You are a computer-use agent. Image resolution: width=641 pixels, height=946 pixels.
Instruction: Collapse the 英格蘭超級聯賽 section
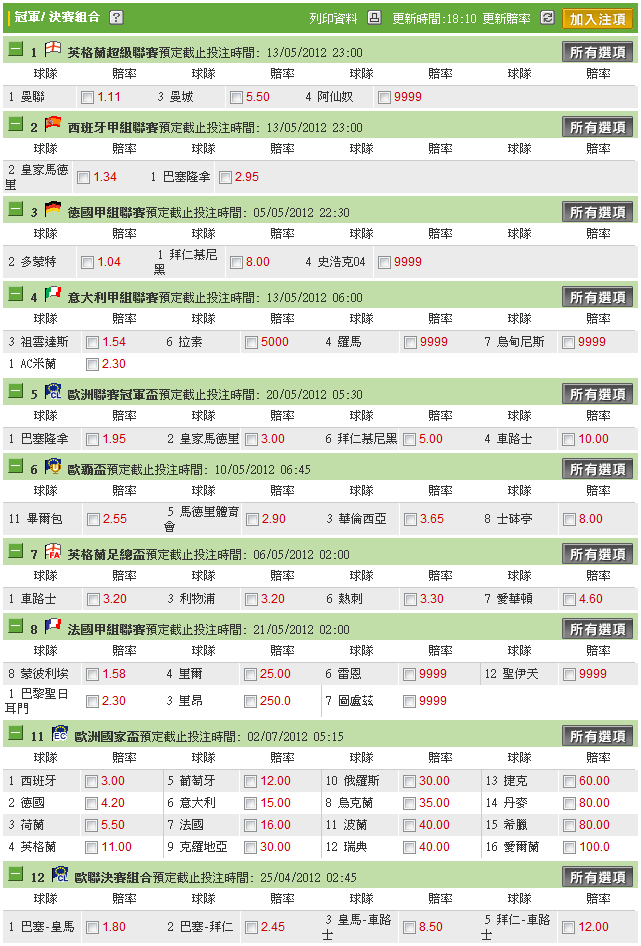[16, 48]
